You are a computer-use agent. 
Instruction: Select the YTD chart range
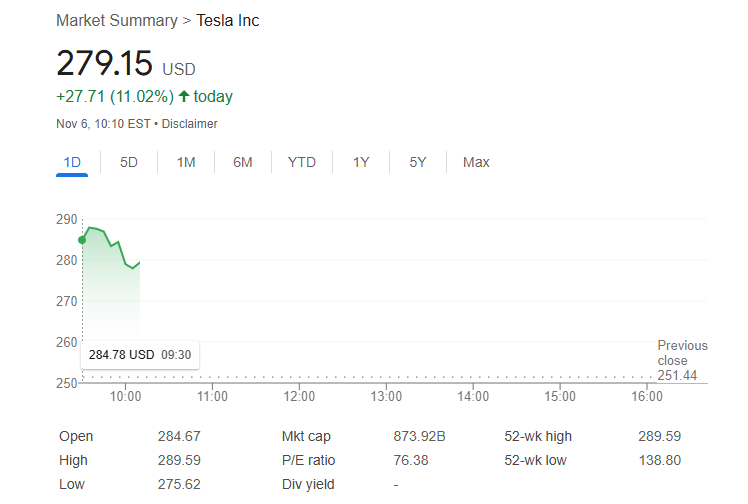301,162
